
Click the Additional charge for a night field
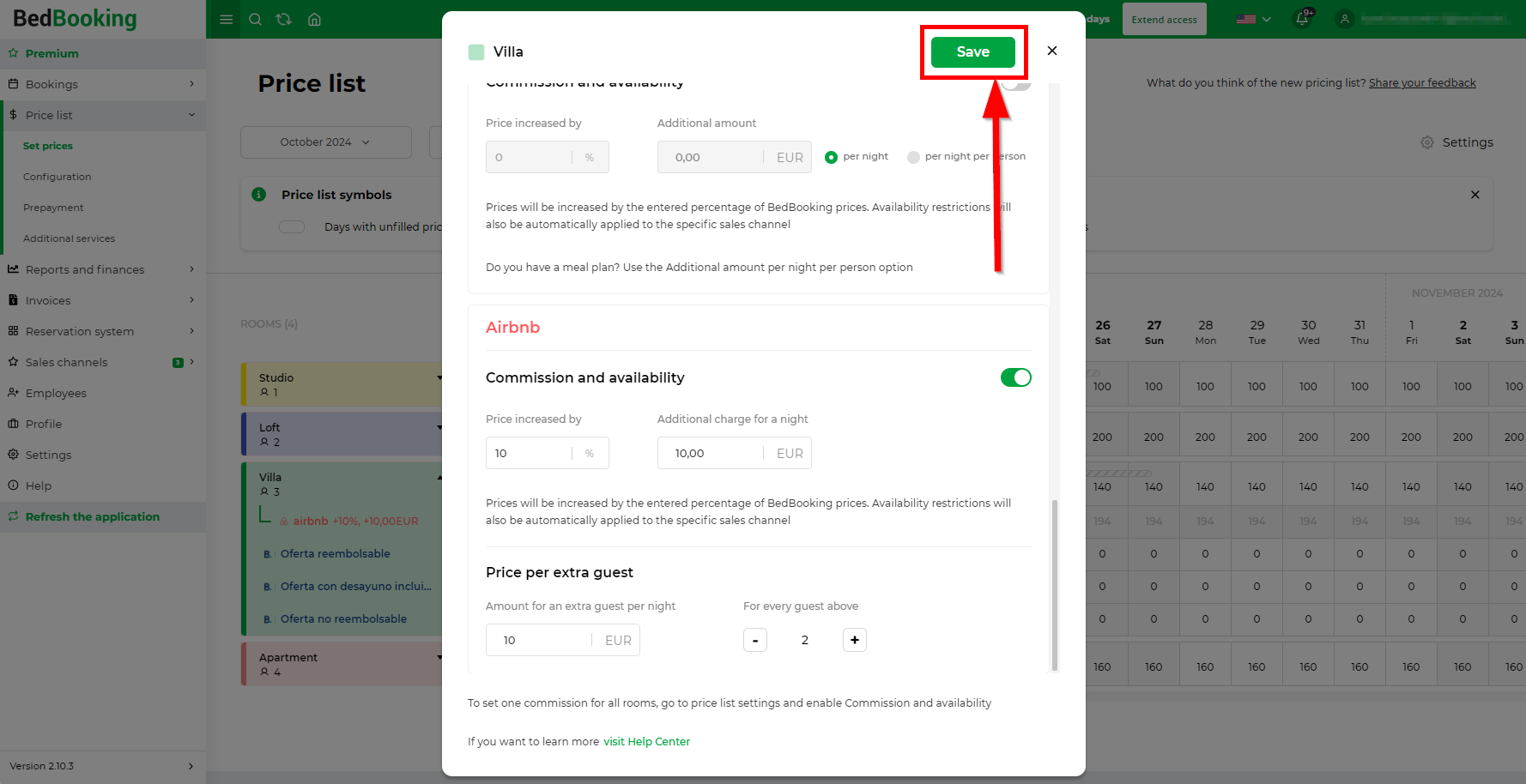tap(735, 453)
